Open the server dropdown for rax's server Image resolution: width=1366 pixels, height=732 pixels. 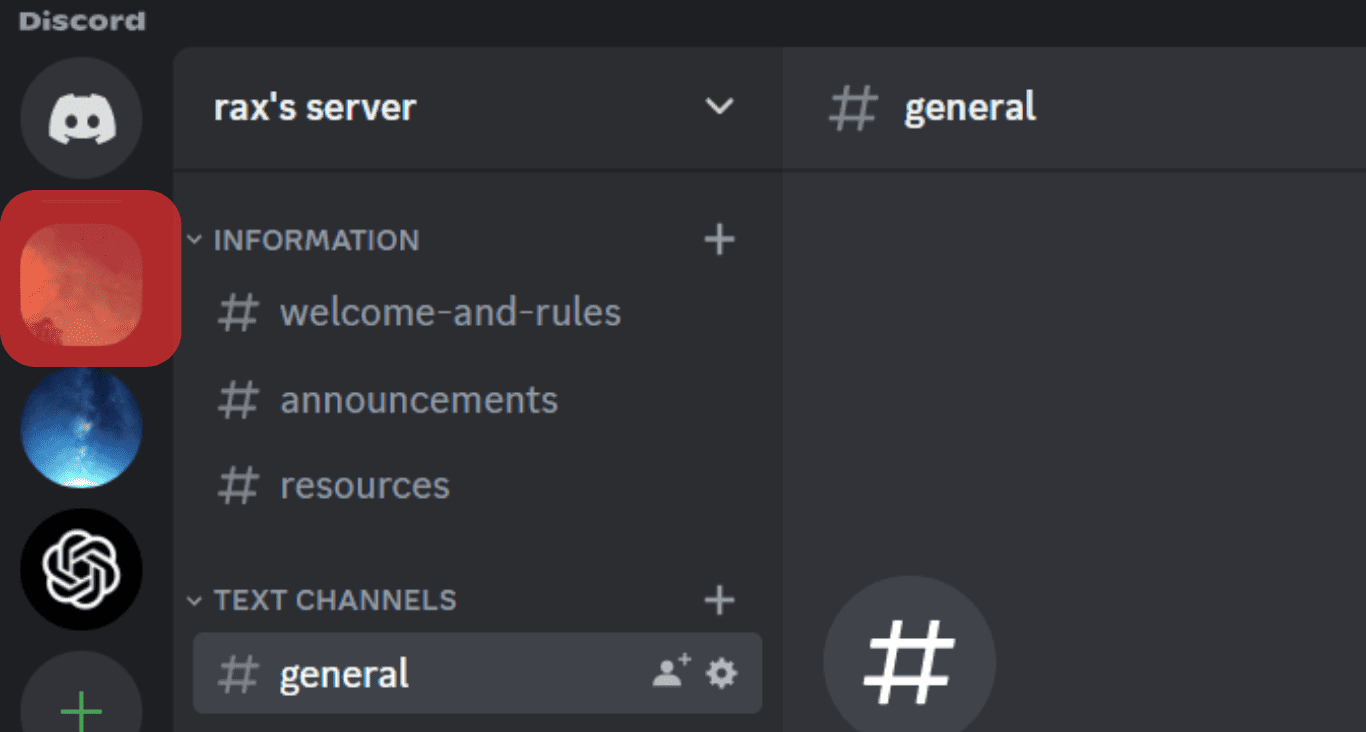click(x=720, y=108)
